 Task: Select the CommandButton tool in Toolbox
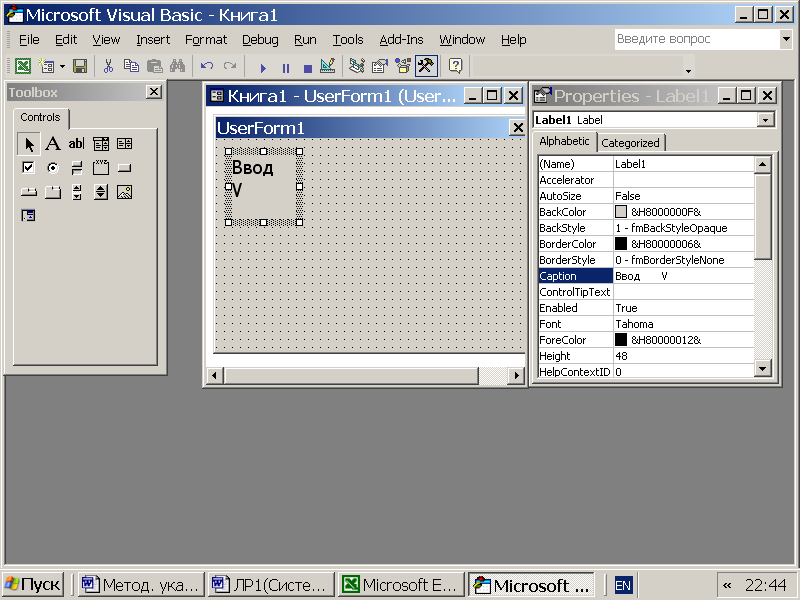click(124, 168)
